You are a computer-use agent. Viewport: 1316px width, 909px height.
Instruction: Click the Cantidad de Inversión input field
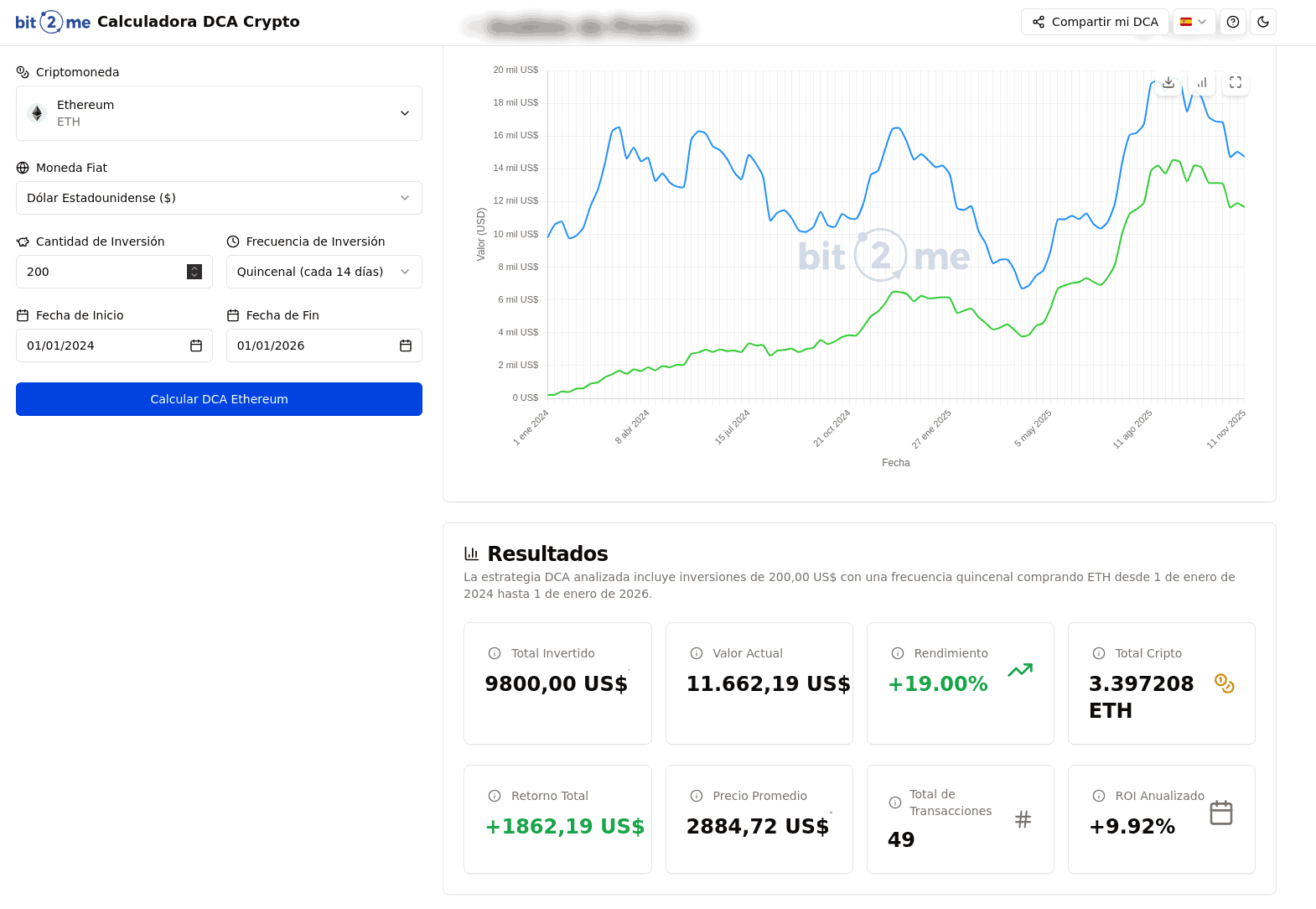[x=101, y=272]
